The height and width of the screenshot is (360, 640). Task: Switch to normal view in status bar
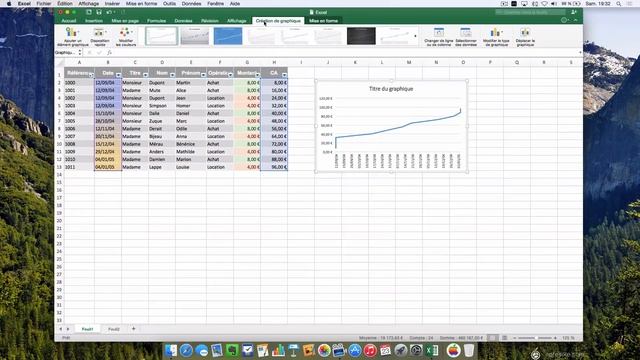[x=493, y=338]
